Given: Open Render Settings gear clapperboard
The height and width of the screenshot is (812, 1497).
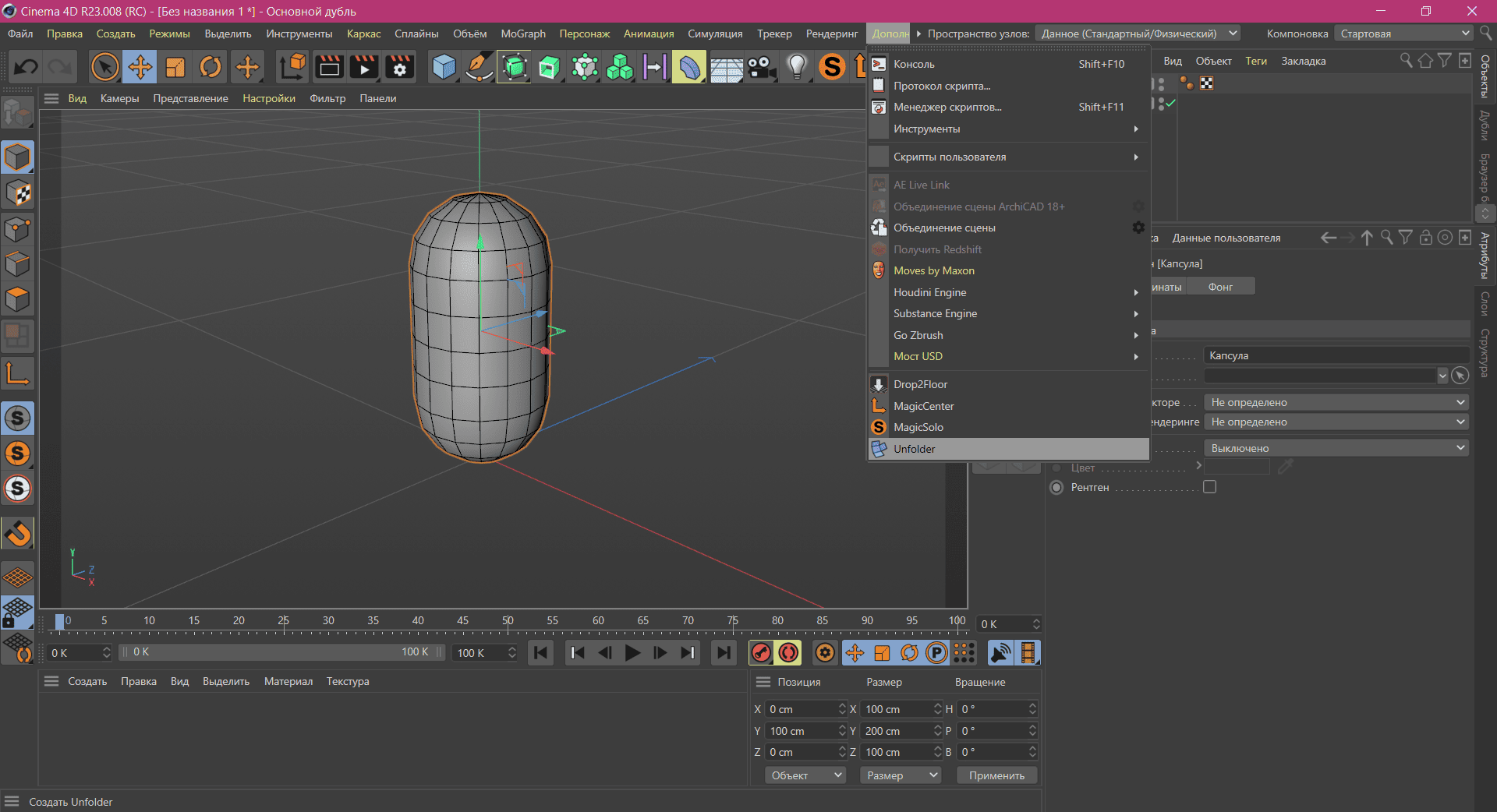Looking at the screenshot, I should coord(400,67).
